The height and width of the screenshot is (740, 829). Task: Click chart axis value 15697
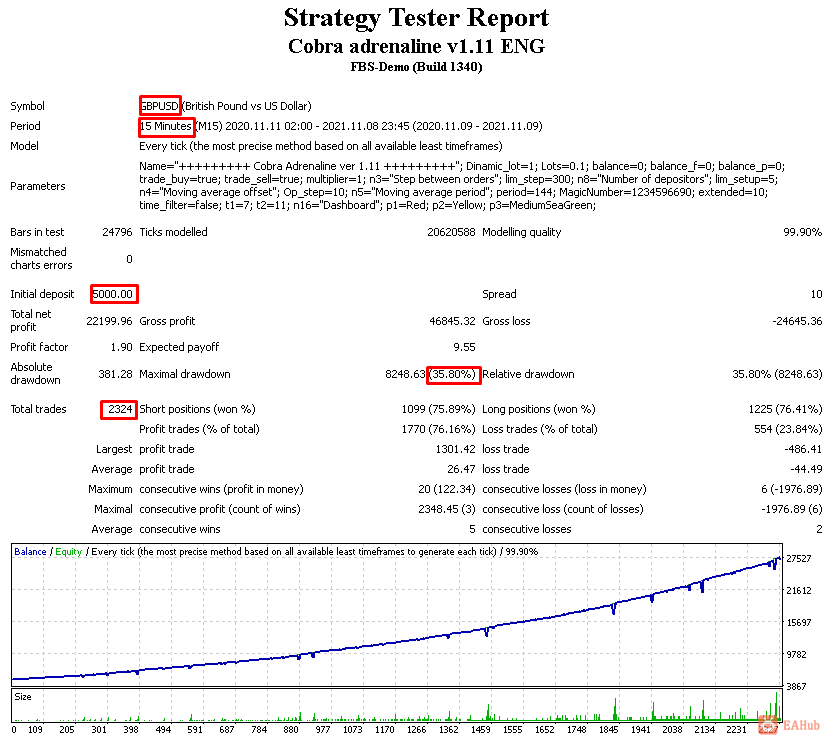798,623
